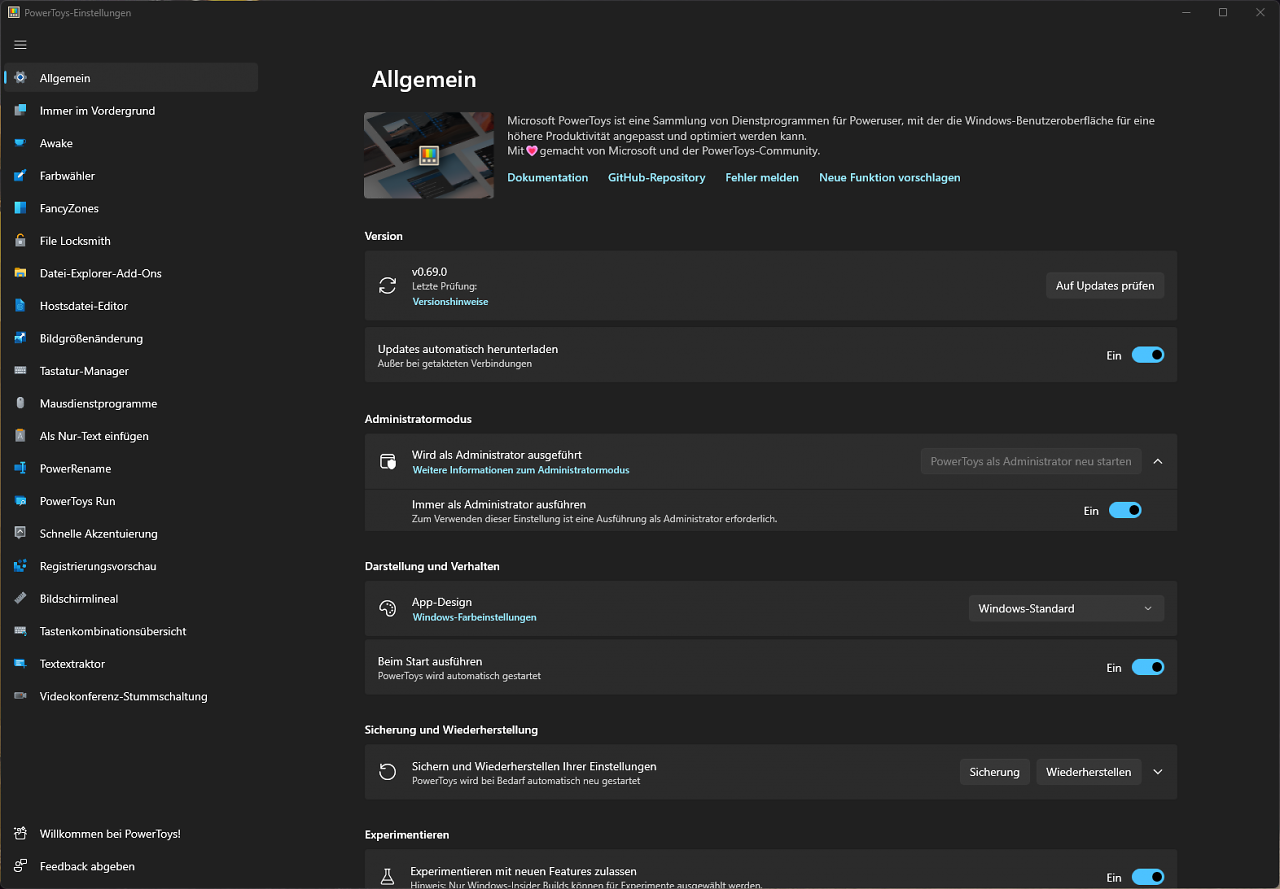Click the PowerRename sidebar icon
This screenshot has width=1280, height=889.
click(20, 468)
